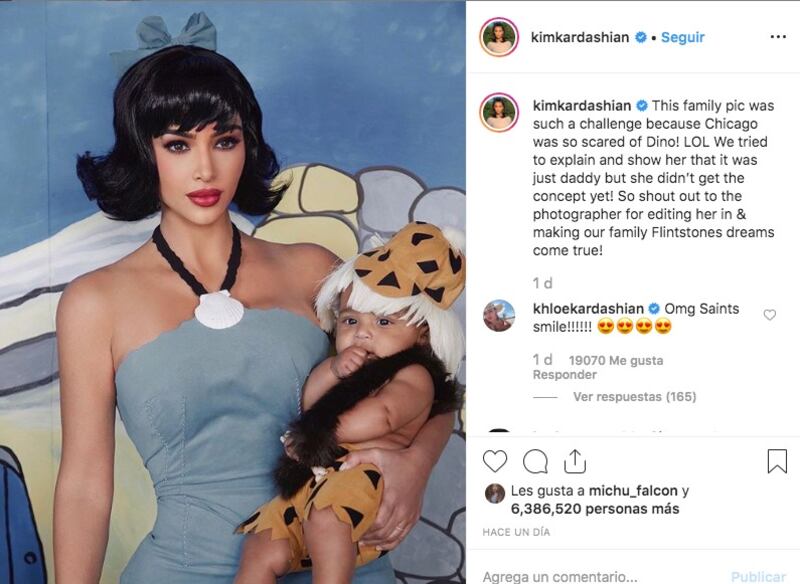Click the verified badge beside header username
Screen dimensions: 800x584
[641, 37]
